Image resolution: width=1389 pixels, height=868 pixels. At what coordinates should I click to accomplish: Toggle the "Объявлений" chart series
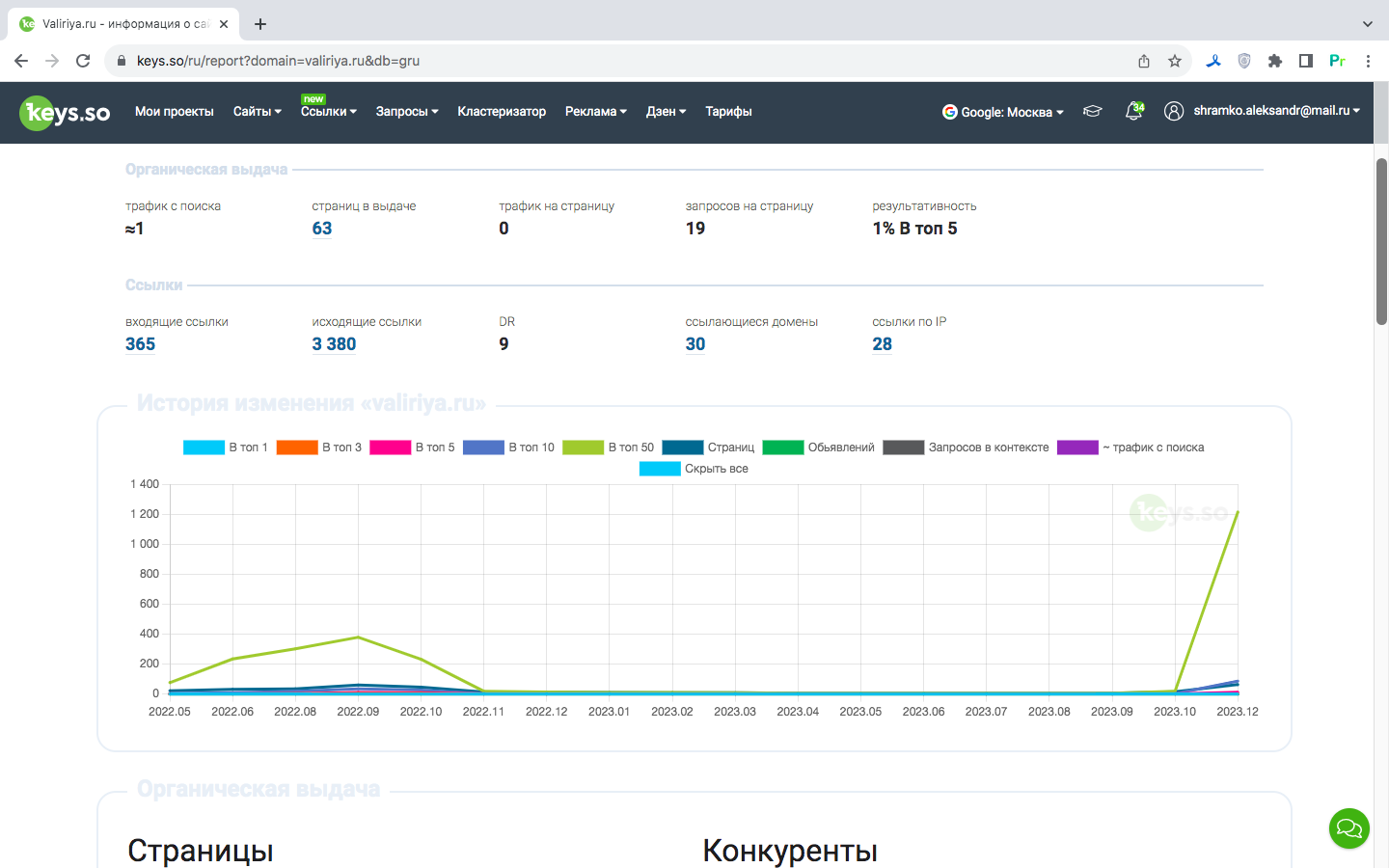click(x=819, y=448)
